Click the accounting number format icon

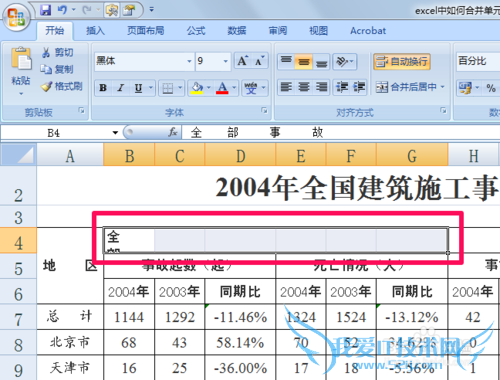(x=465, y=88)
